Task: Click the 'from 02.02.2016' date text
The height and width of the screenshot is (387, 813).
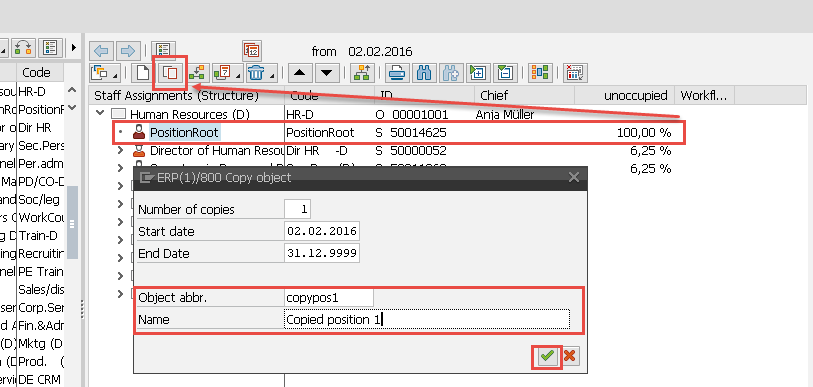Action: point(361,51)
